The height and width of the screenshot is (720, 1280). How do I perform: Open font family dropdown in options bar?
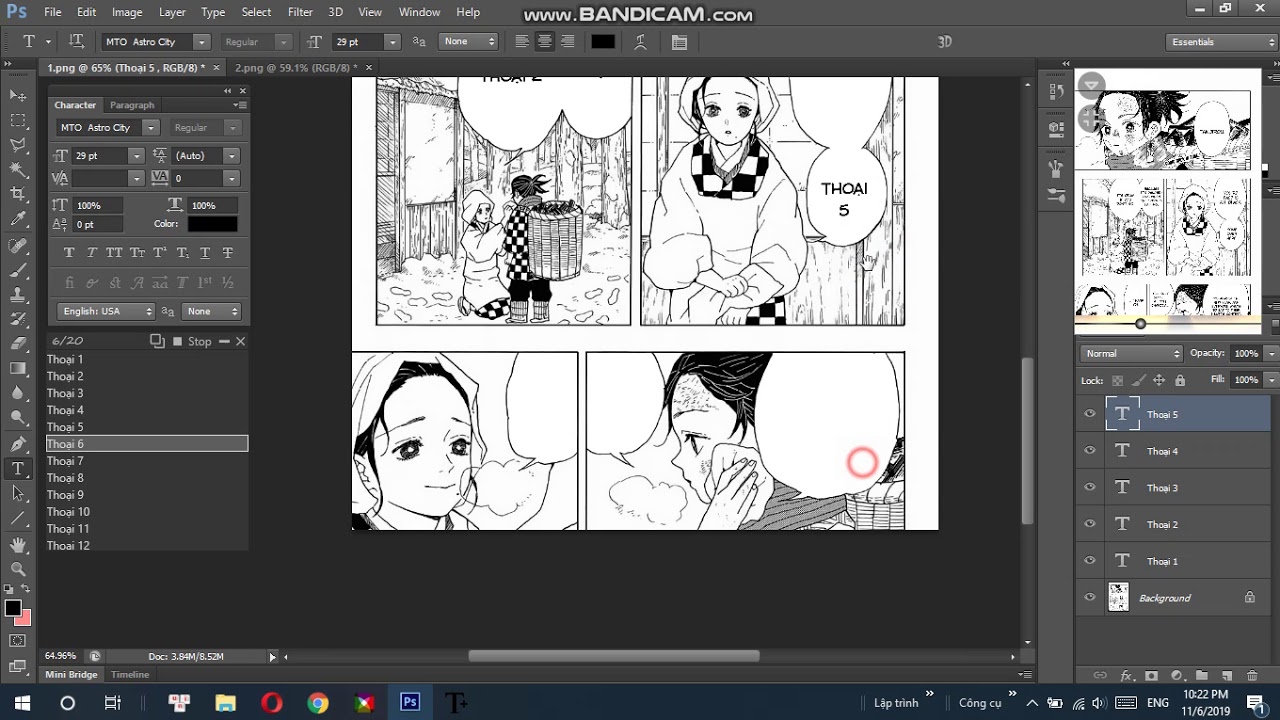point(201,42)
